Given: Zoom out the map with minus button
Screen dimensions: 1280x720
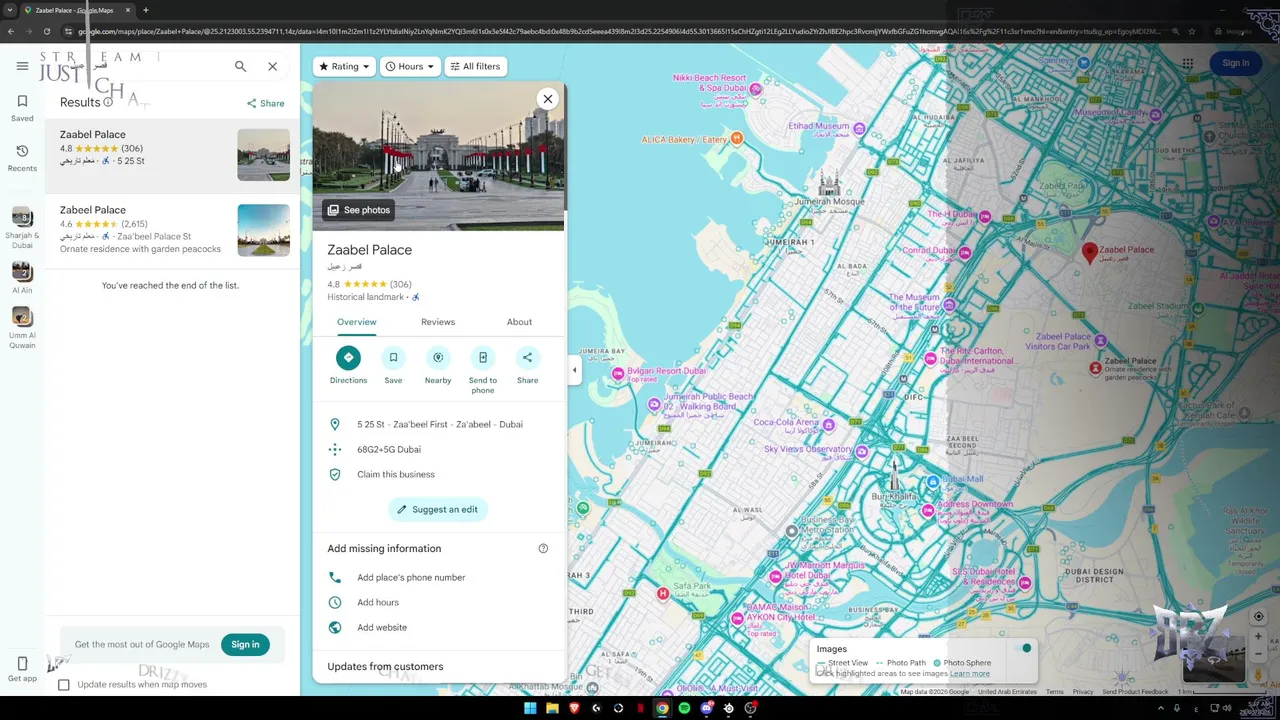Looking at the screenshot, I should (x=1258, y=656).
